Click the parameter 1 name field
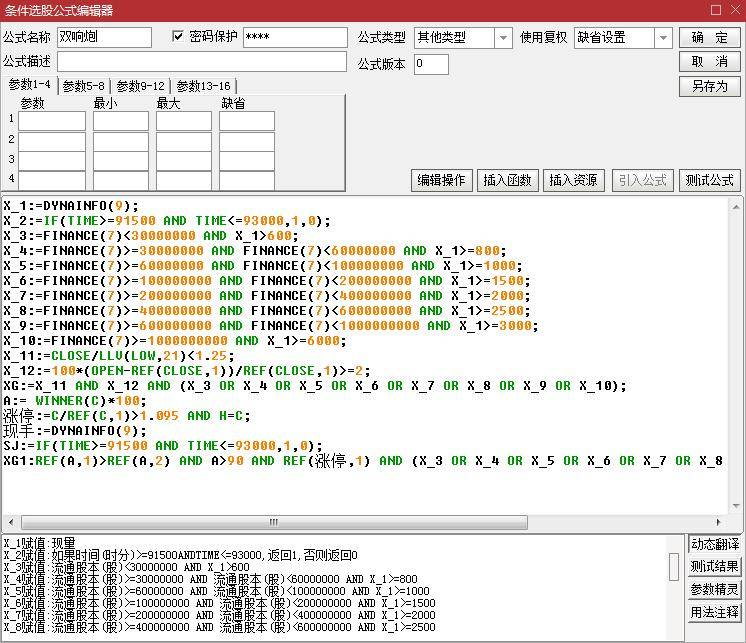The width and height of the screenshot is (746, 643). (52, 121)
